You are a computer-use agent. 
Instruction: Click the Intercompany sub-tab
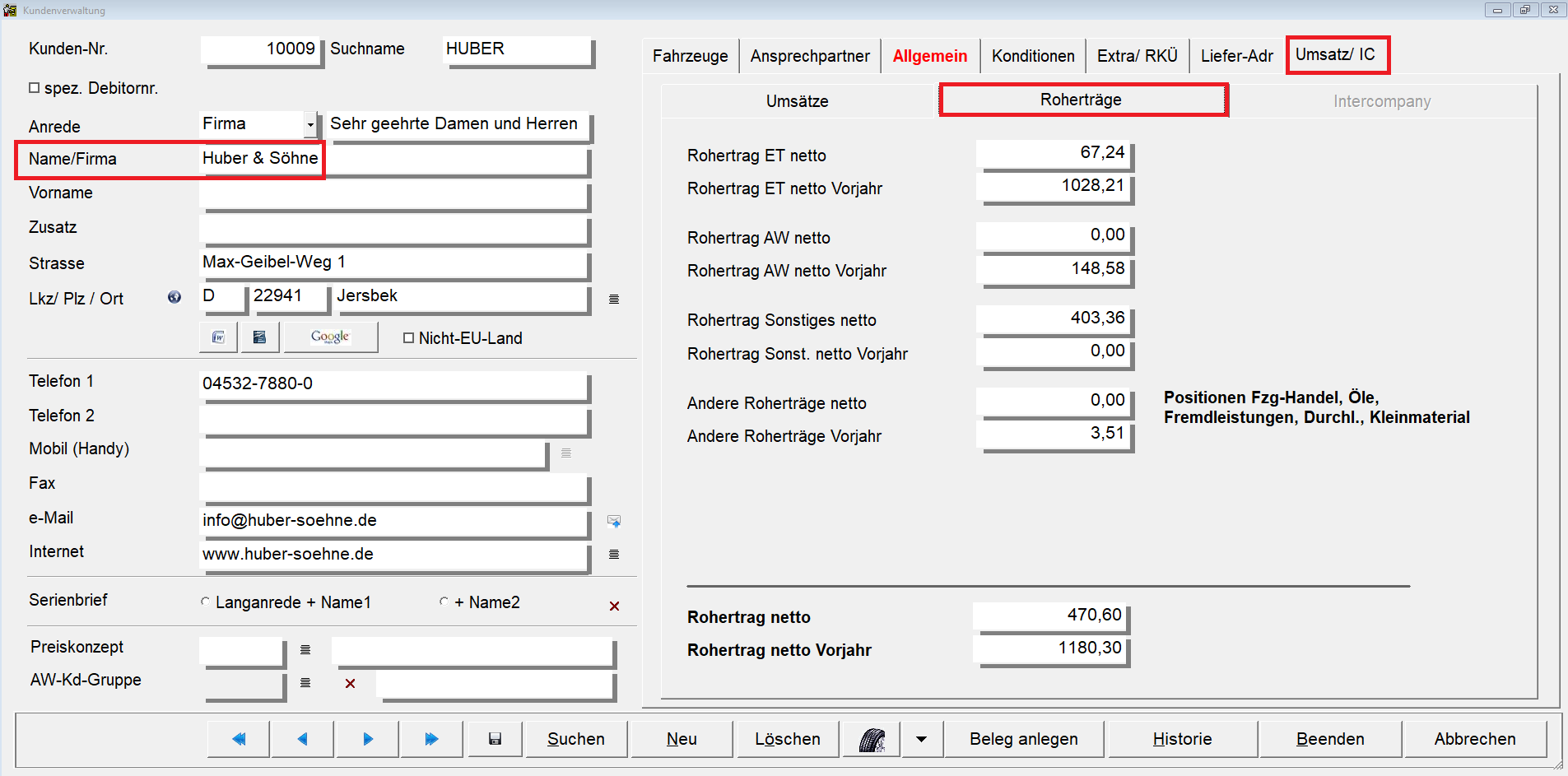click(1382, 101)
